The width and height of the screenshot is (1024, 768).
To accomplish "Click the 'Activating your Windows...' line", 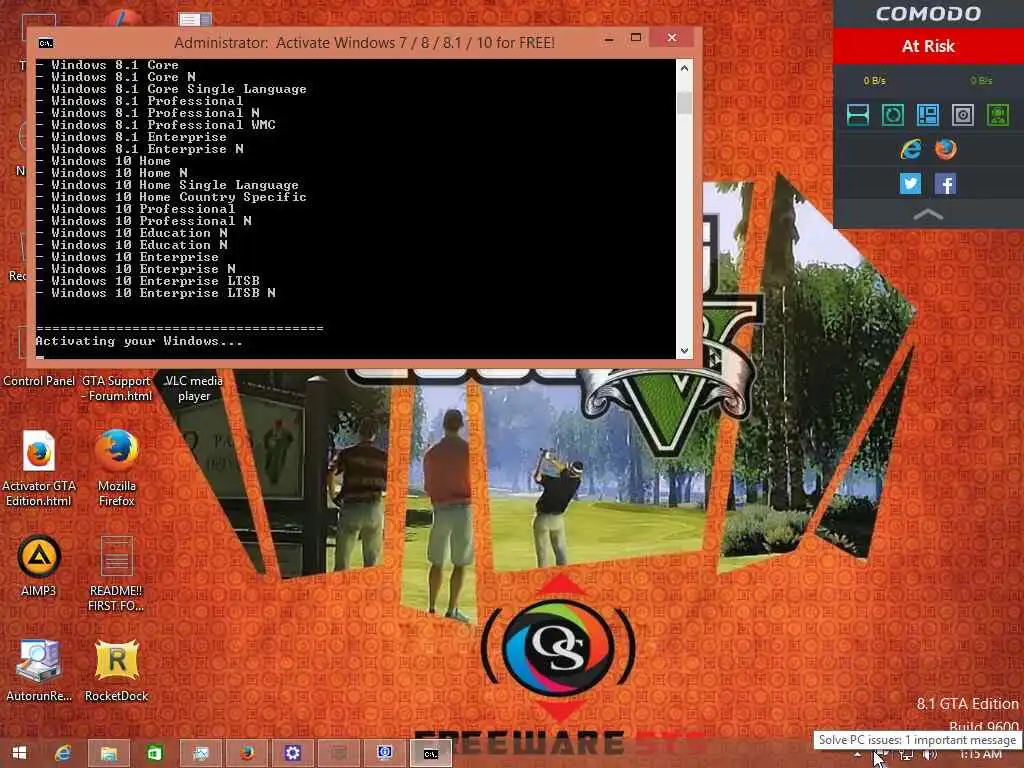I will point(139,341).
